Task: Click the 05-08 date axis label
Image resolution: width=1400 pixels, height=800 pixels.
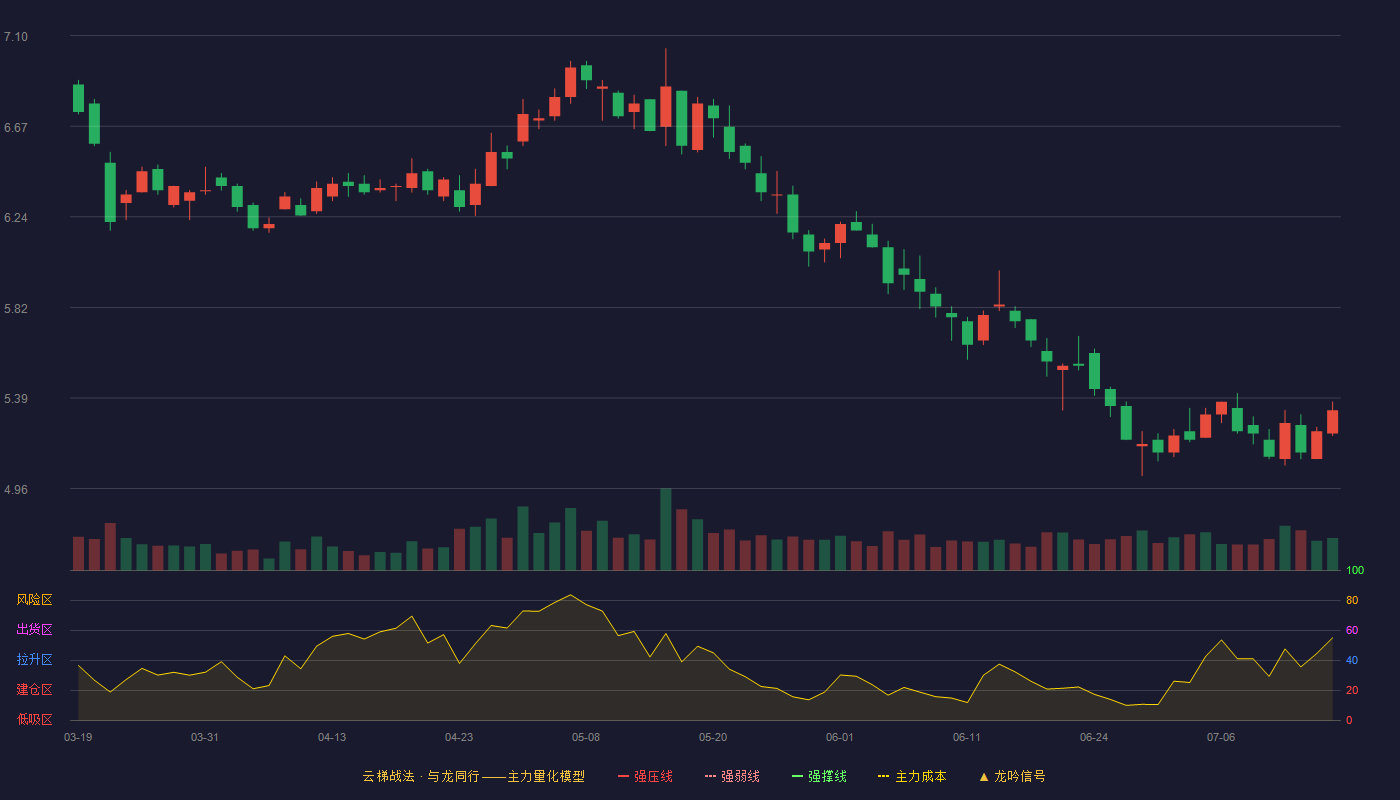Action: pos(586,737)
